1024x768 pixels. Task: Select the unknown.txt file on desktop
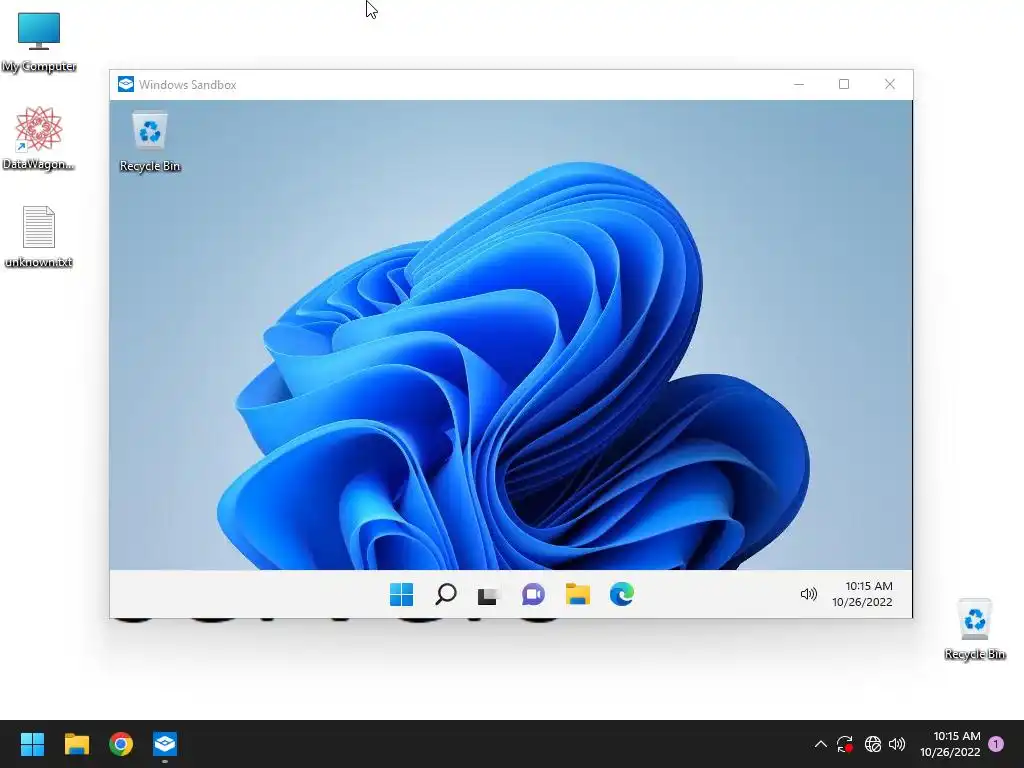click(x=39, y=237)
